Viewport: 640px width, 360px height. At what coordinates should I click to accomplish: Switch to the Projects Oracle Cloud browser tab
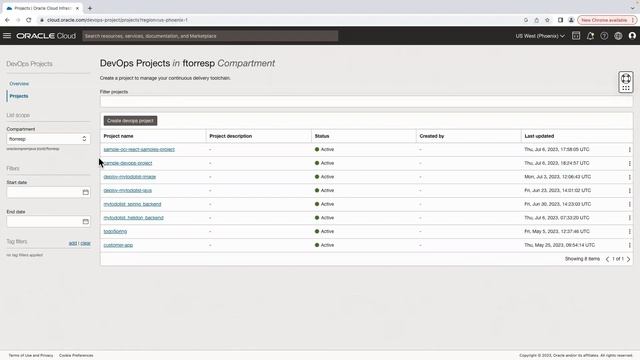[x=42, y=8]
